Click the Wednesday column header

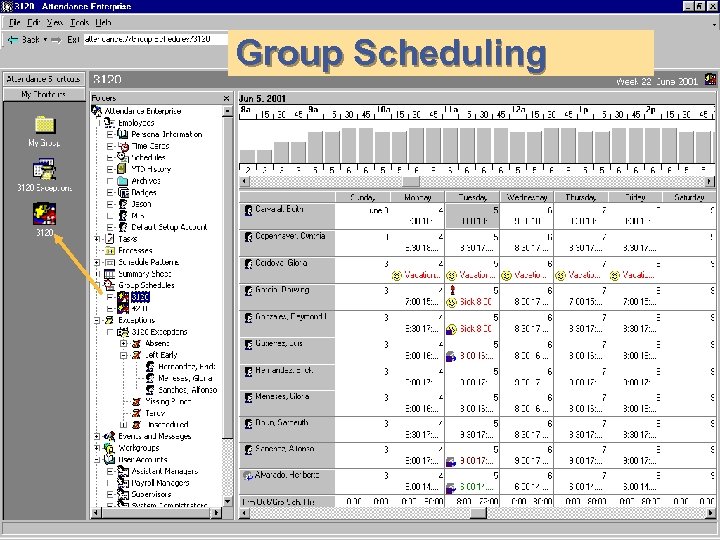tap(527, 197)
